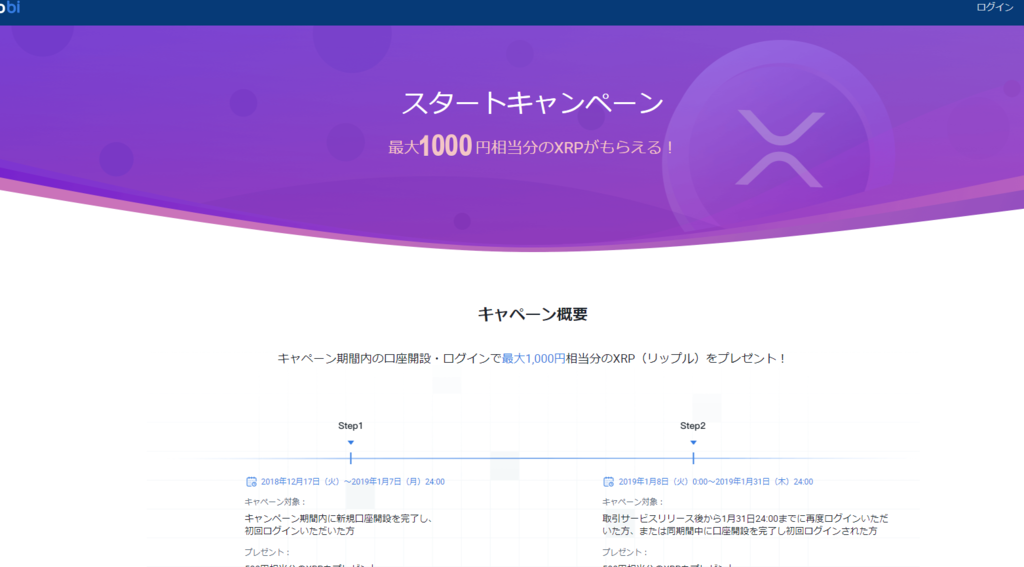
Task: Click the calendar icon beside 2018年12月17日 date
Action: coord(251,481)
